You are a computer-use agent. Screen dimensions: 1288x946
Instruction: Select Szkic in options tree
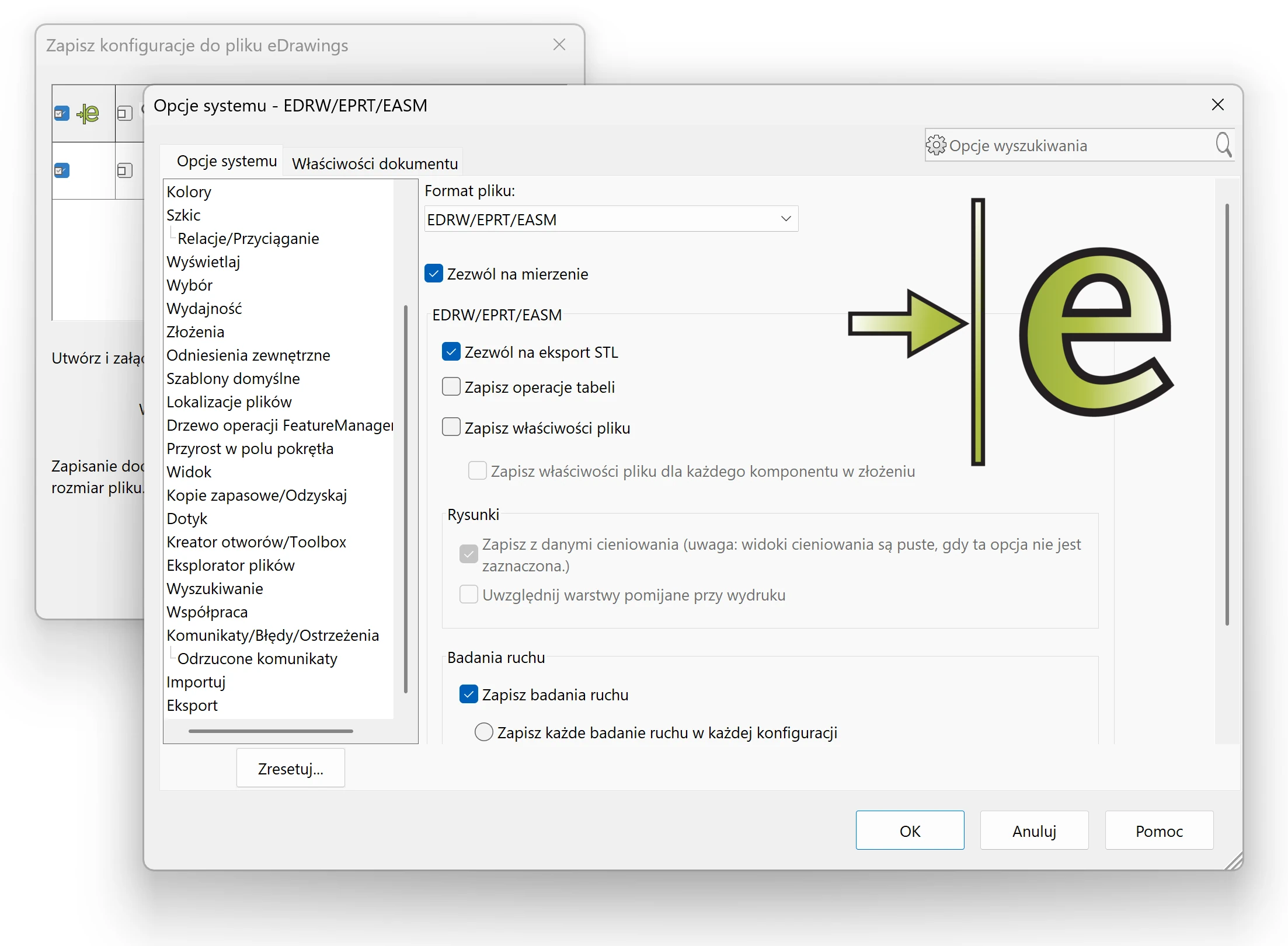click(x=183, y=215)
